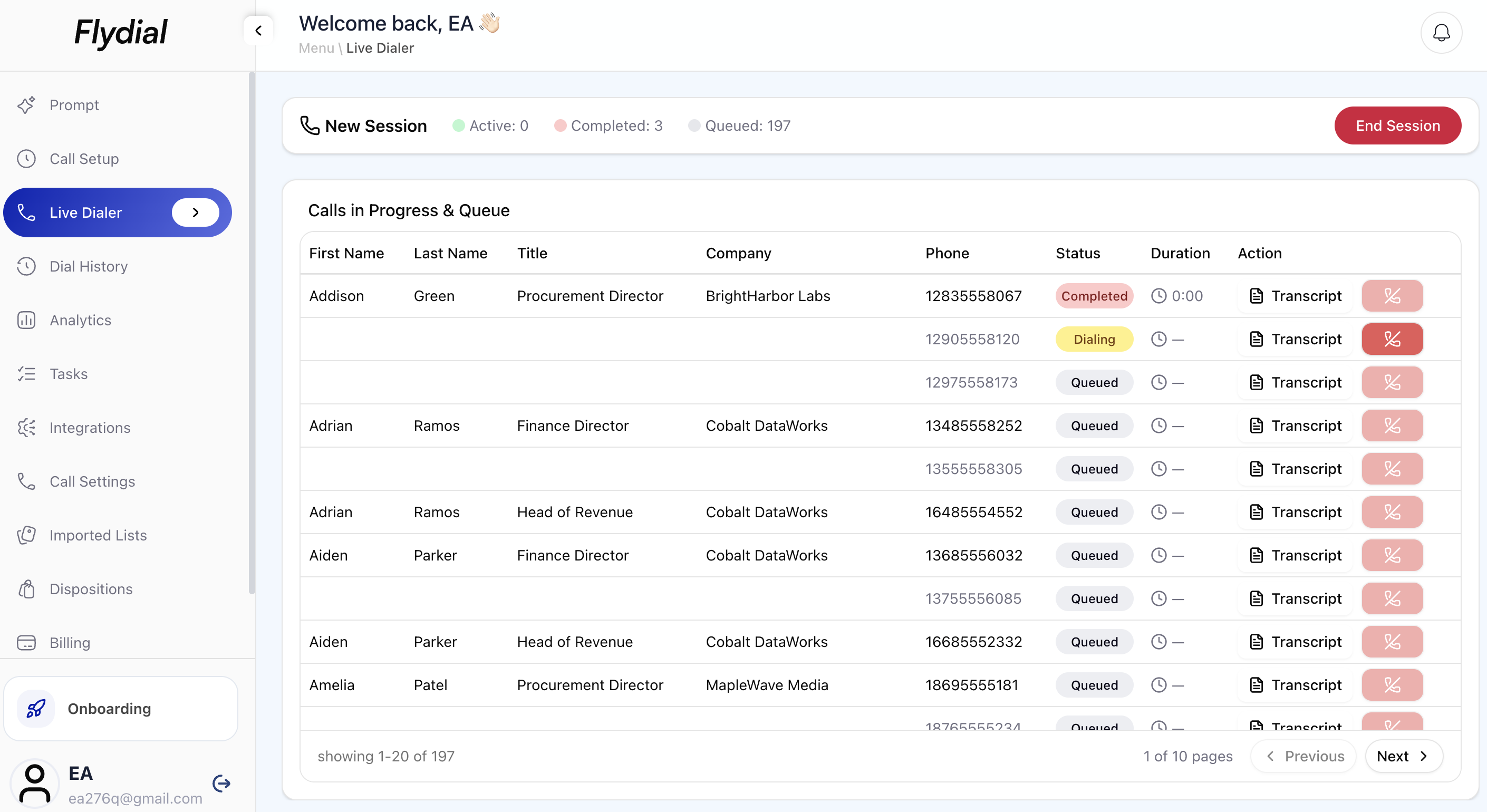This screenshot has height=812, width=1487.
Task: Click the Previous page button
Action: pos(1305,756)
